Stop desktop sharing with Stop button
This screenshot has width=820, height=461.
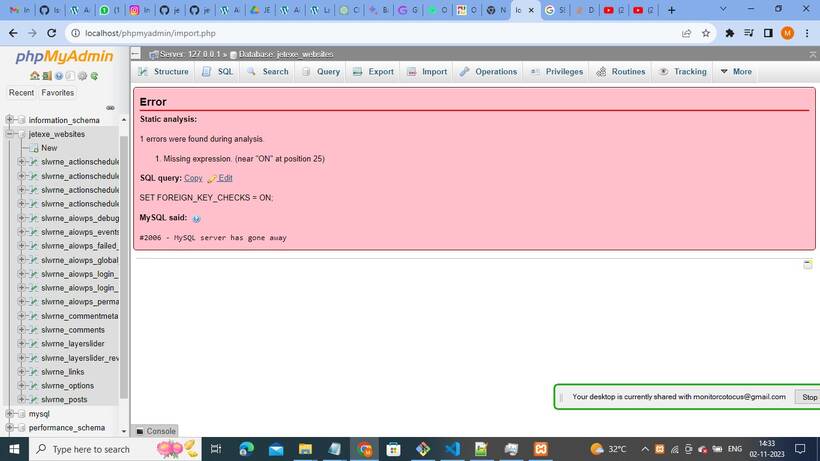[809, 397]
